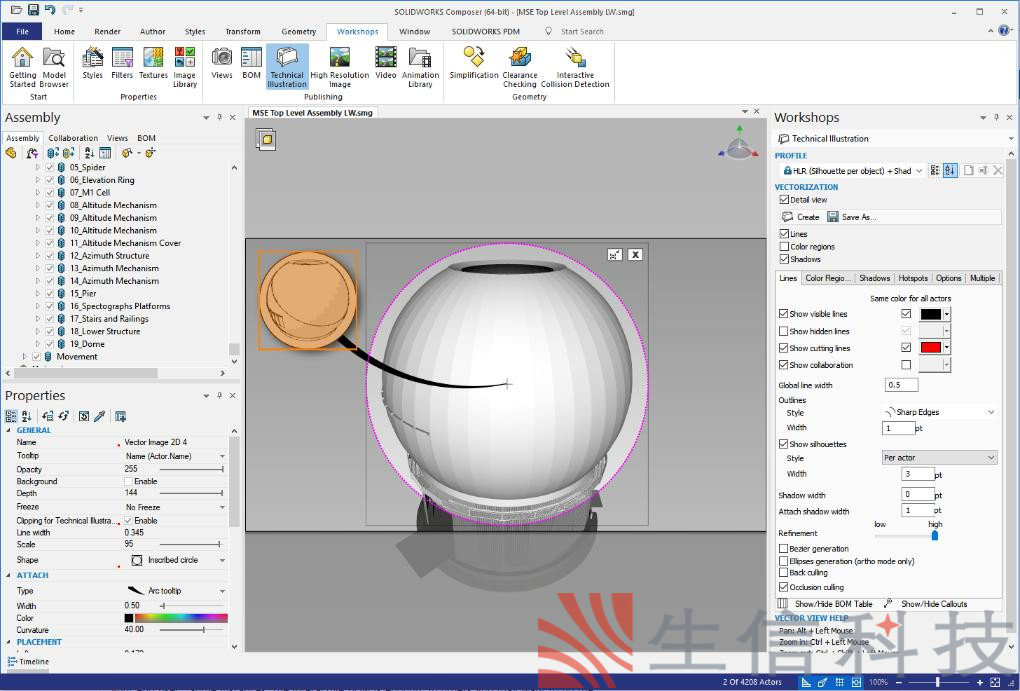Uncheck the Lines checkbox under Vectorization

point(784,234)
